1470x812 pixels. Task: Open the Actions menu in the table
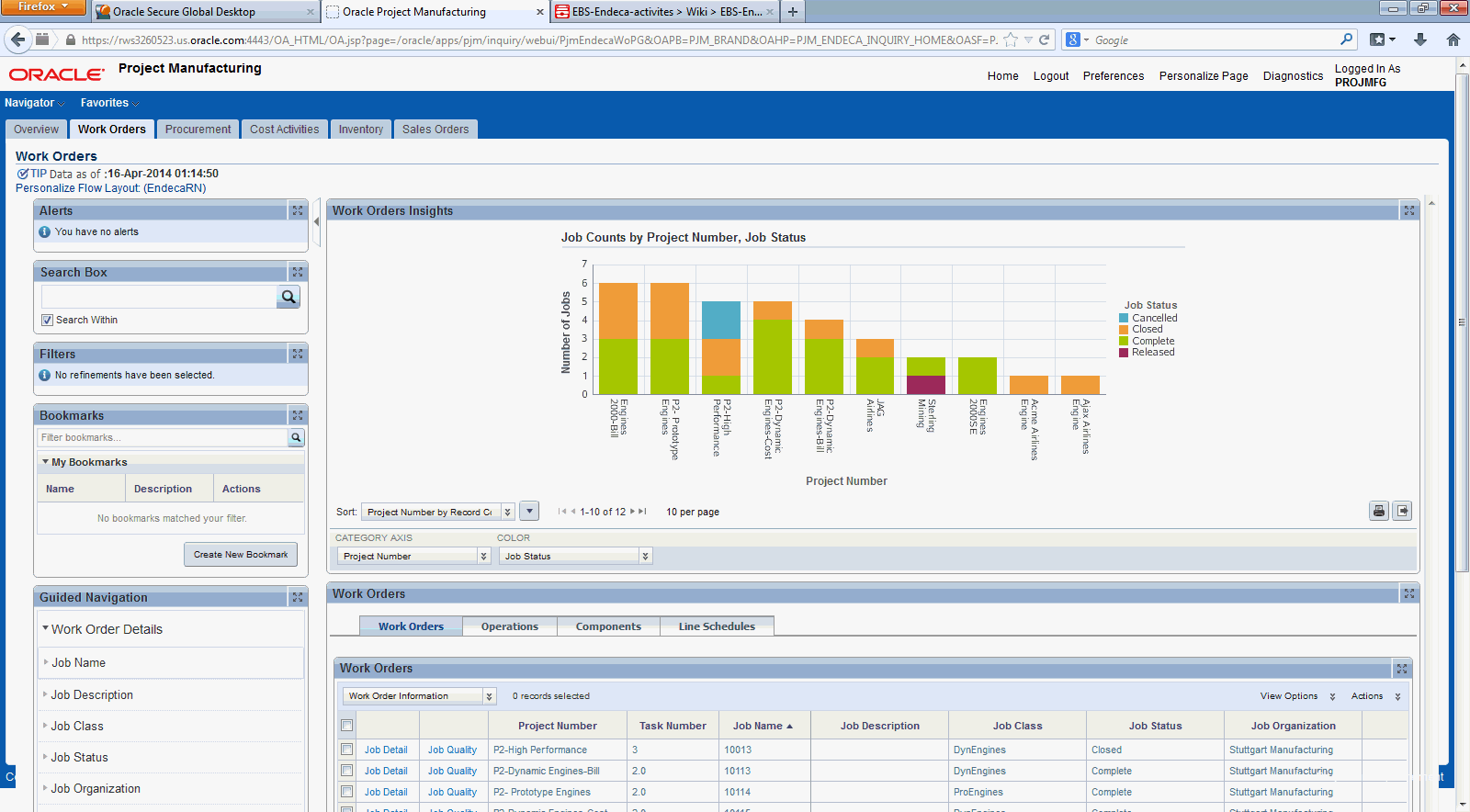pos(1375,696)
